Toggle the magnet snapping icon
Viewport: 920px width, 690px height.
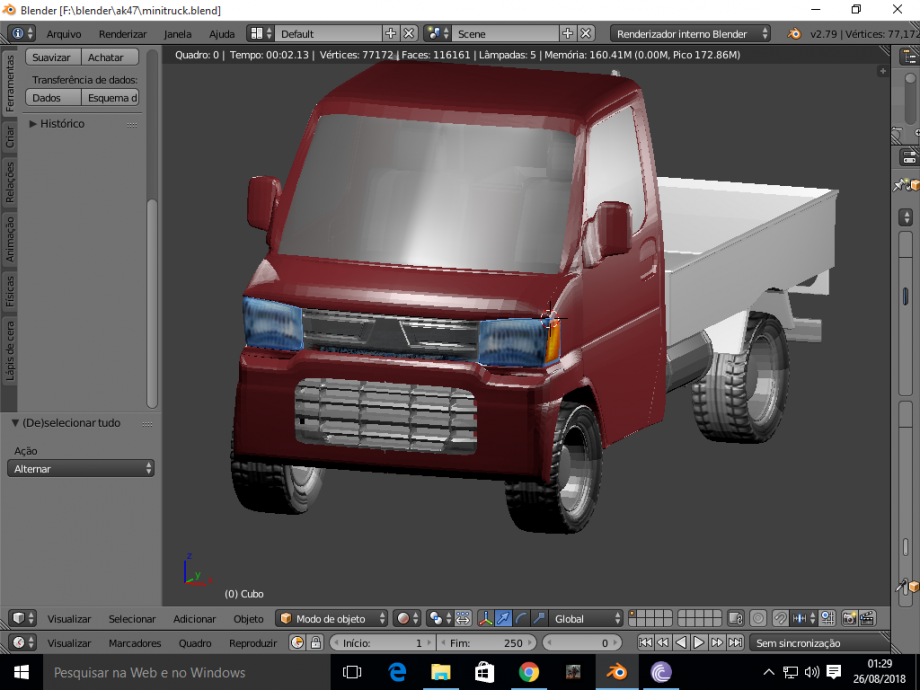tap(781, 618)
